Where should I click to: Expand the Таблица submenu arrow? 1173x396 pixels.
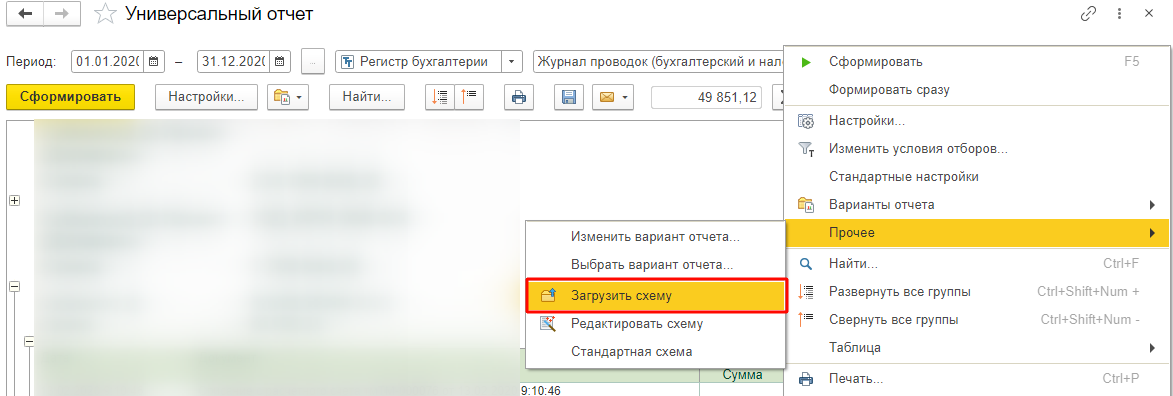click(x=1151, y=347)
